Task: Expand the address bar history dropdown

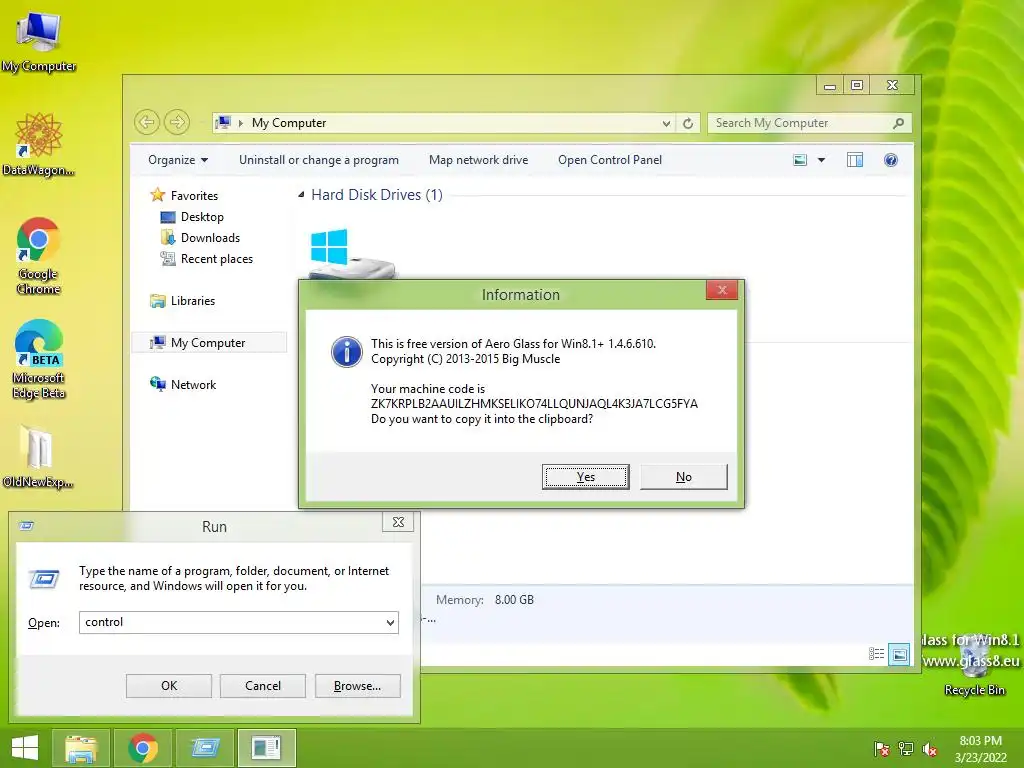Action: pyautogui.click(x=666, y=123)
